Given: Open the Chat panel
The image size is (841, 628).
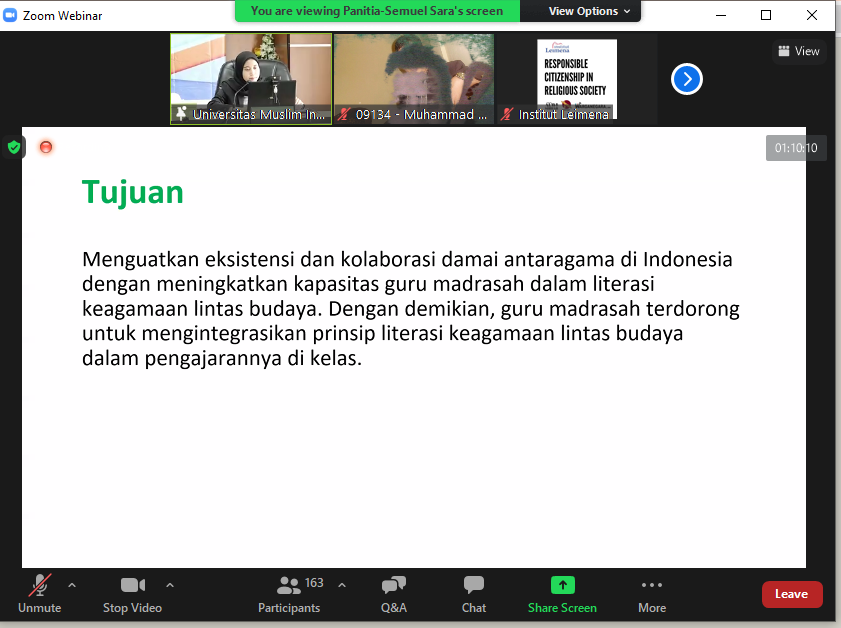Looking at the screenshot, I should [474, 594].
